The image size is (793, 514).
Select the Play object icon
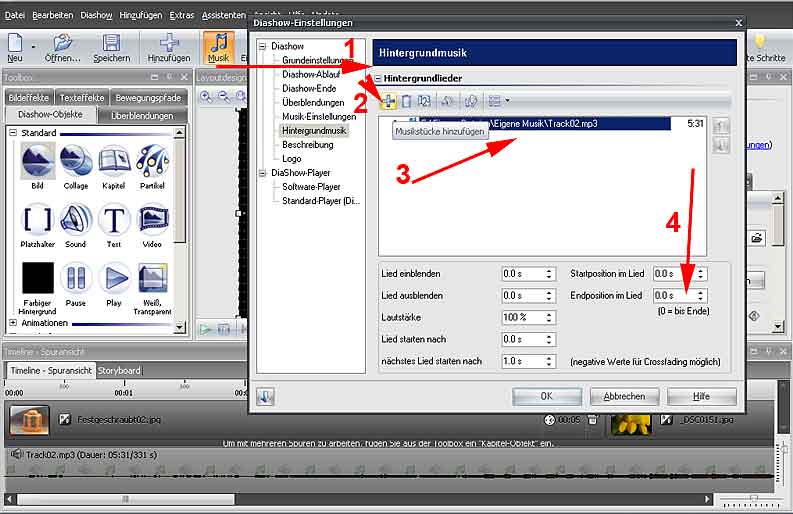[x=114, y=279]
